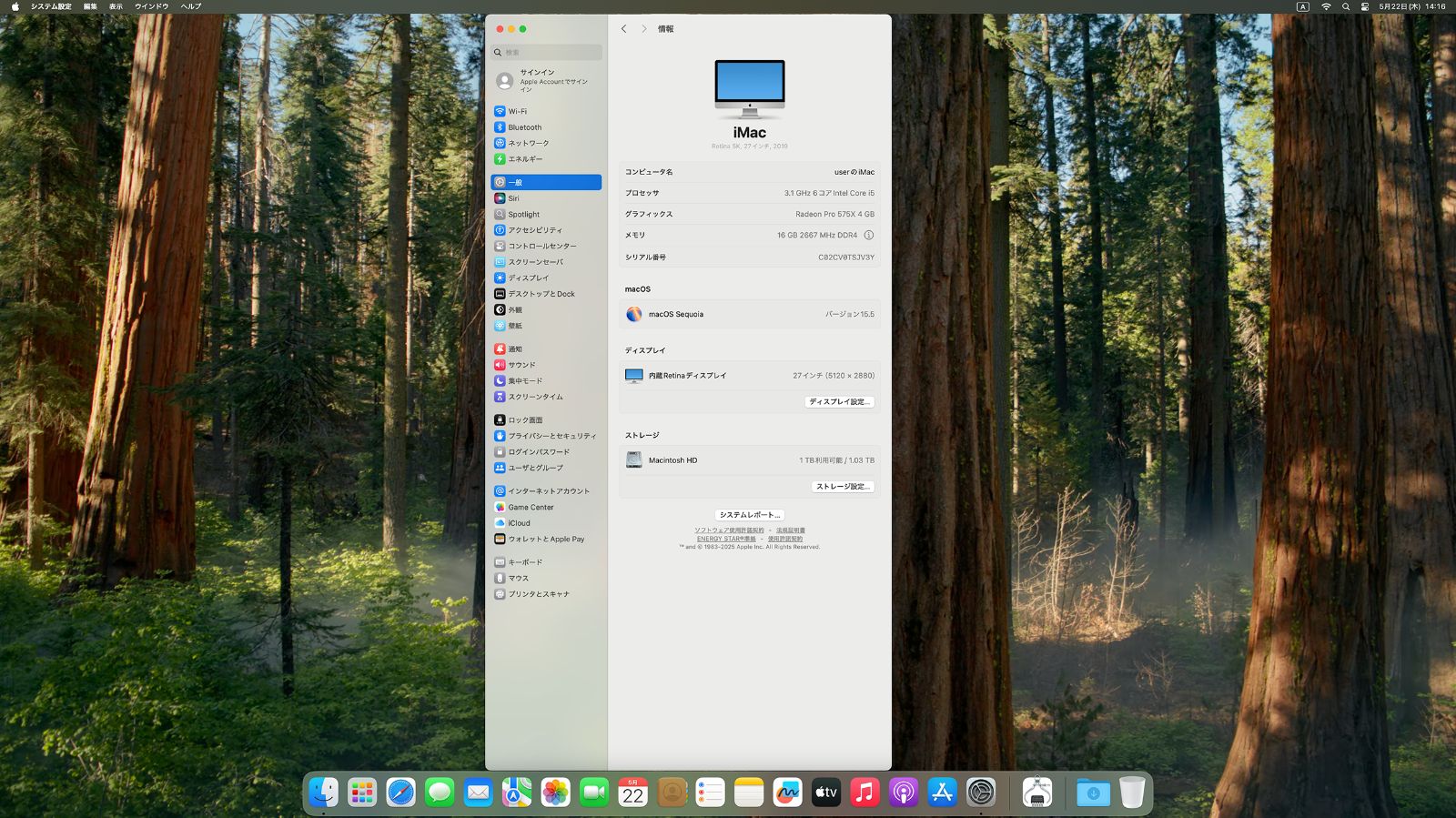
Task: Select 集中モード in the sidebar
Action: 546,380
